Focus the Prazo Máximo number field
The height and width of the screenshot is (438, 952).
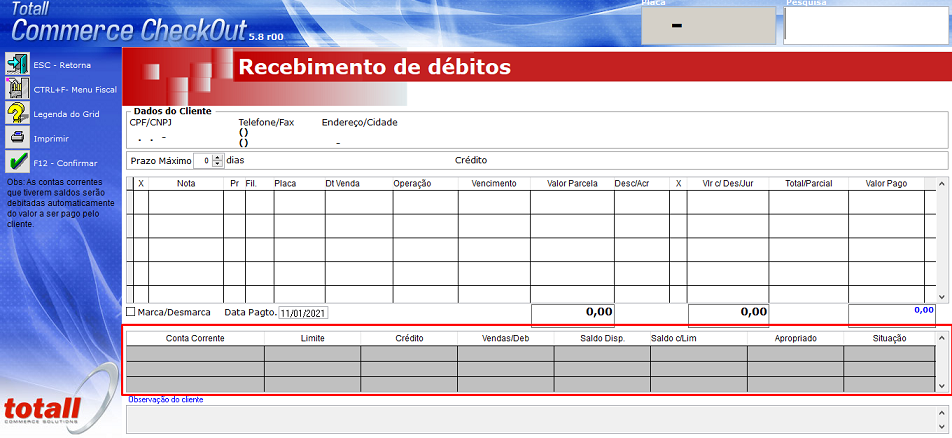click(203, 161)
